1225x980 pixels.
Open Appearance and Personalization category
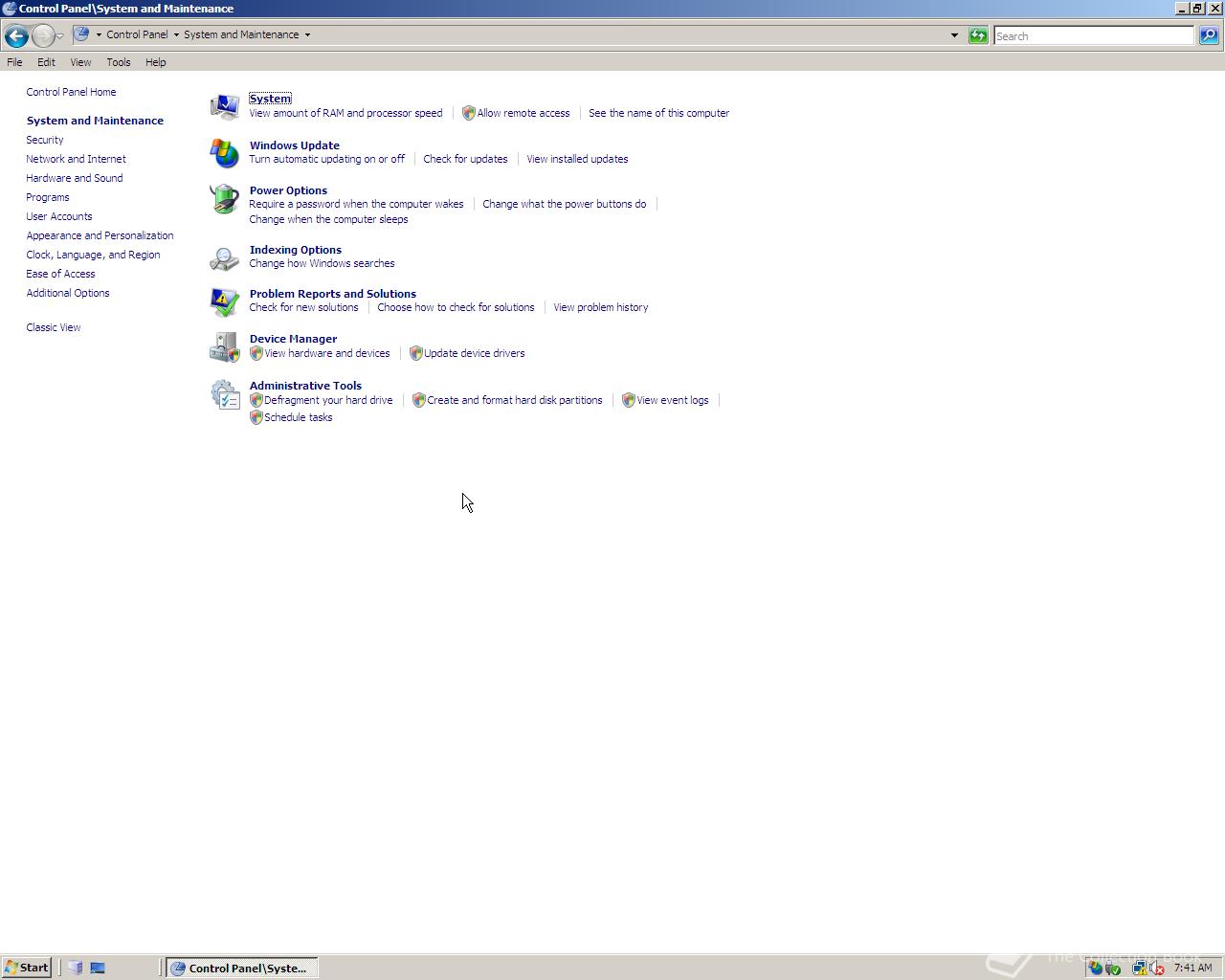(x=100, y=235)
